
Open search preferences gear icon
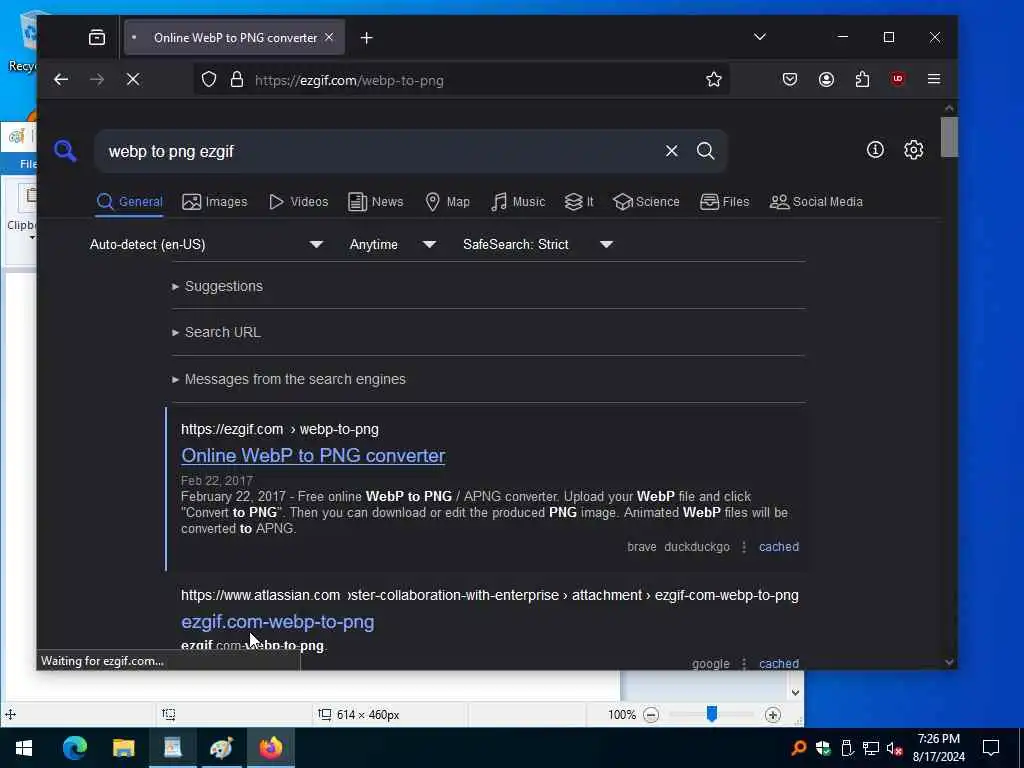pyautogui.click(x=914, y=150)
